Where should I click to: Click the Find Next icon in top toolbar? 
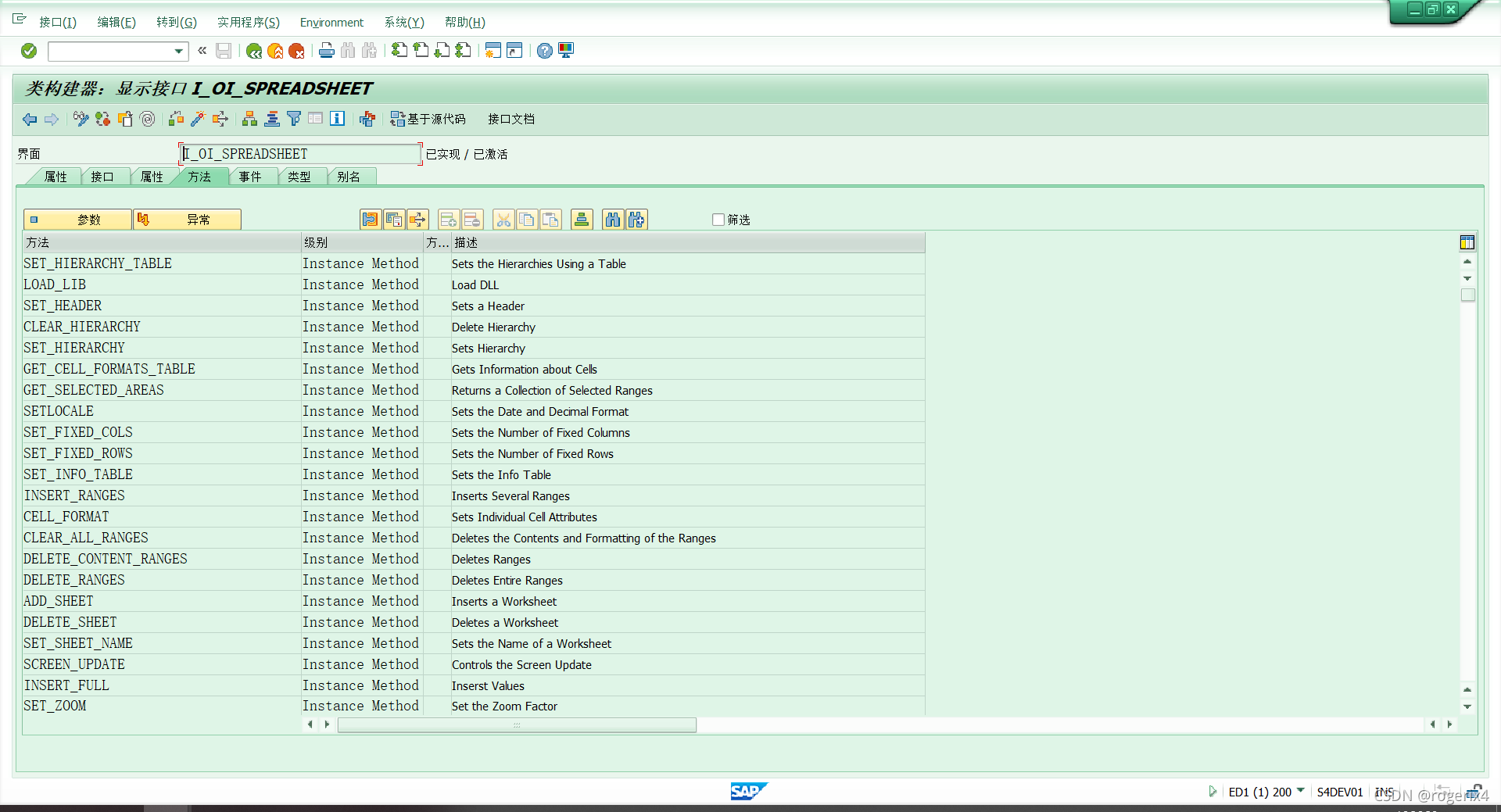pos(369,51)
